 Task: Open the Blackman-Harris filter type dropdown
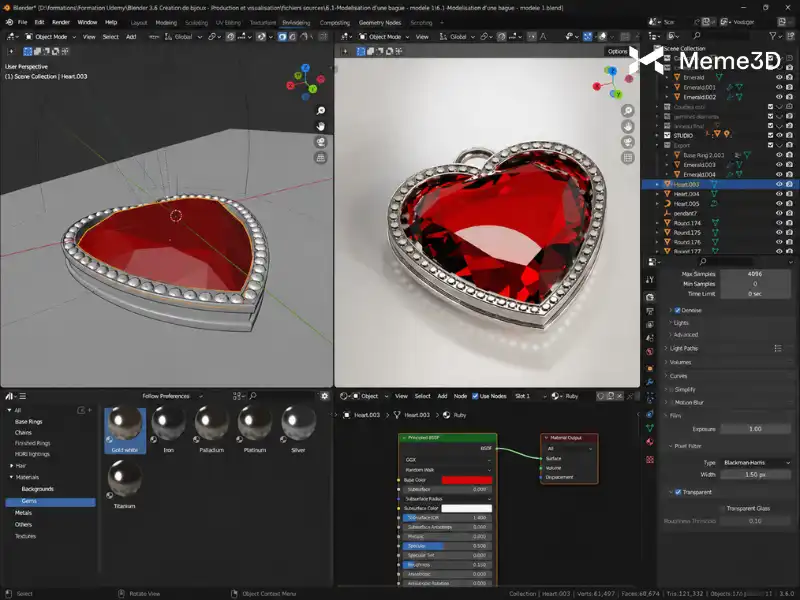click(756, 463)
